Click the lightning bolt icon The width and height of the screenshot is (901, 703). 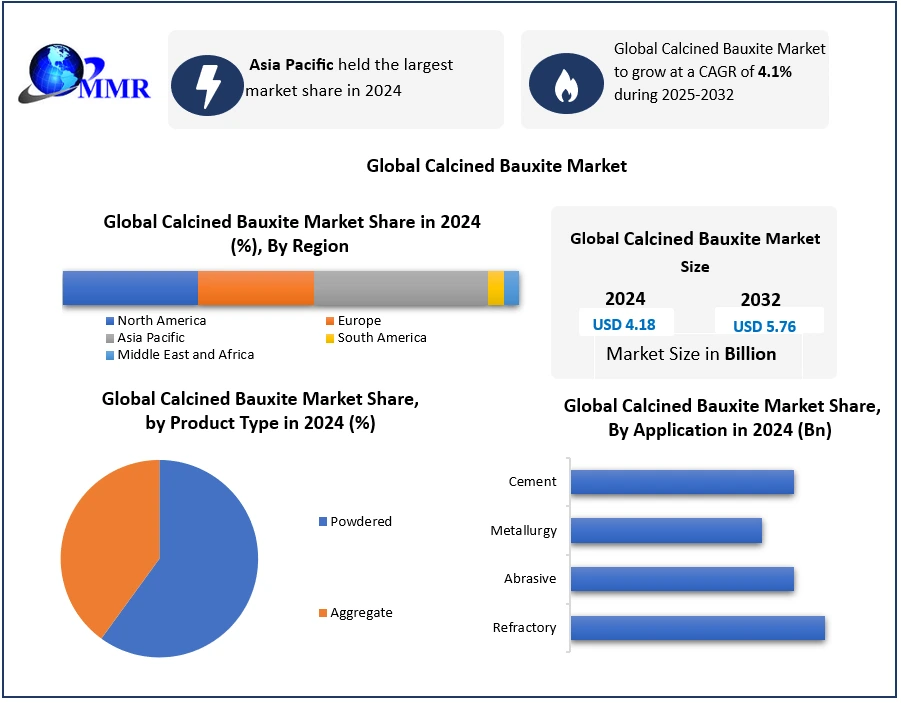coord(207,83)
